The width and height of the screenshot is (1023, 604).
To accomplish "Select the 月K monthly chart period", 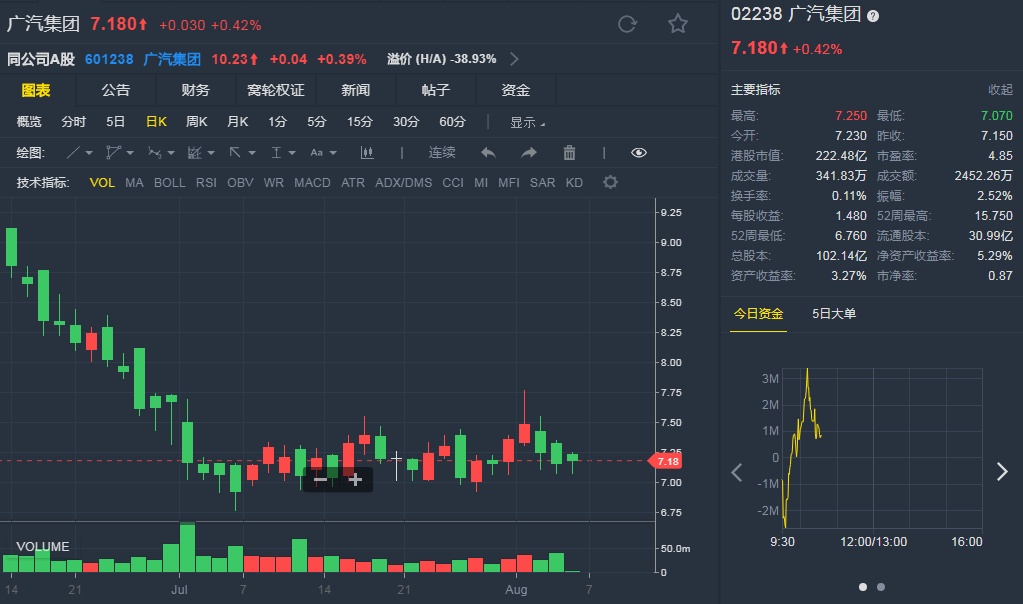I will coord(237,122).
